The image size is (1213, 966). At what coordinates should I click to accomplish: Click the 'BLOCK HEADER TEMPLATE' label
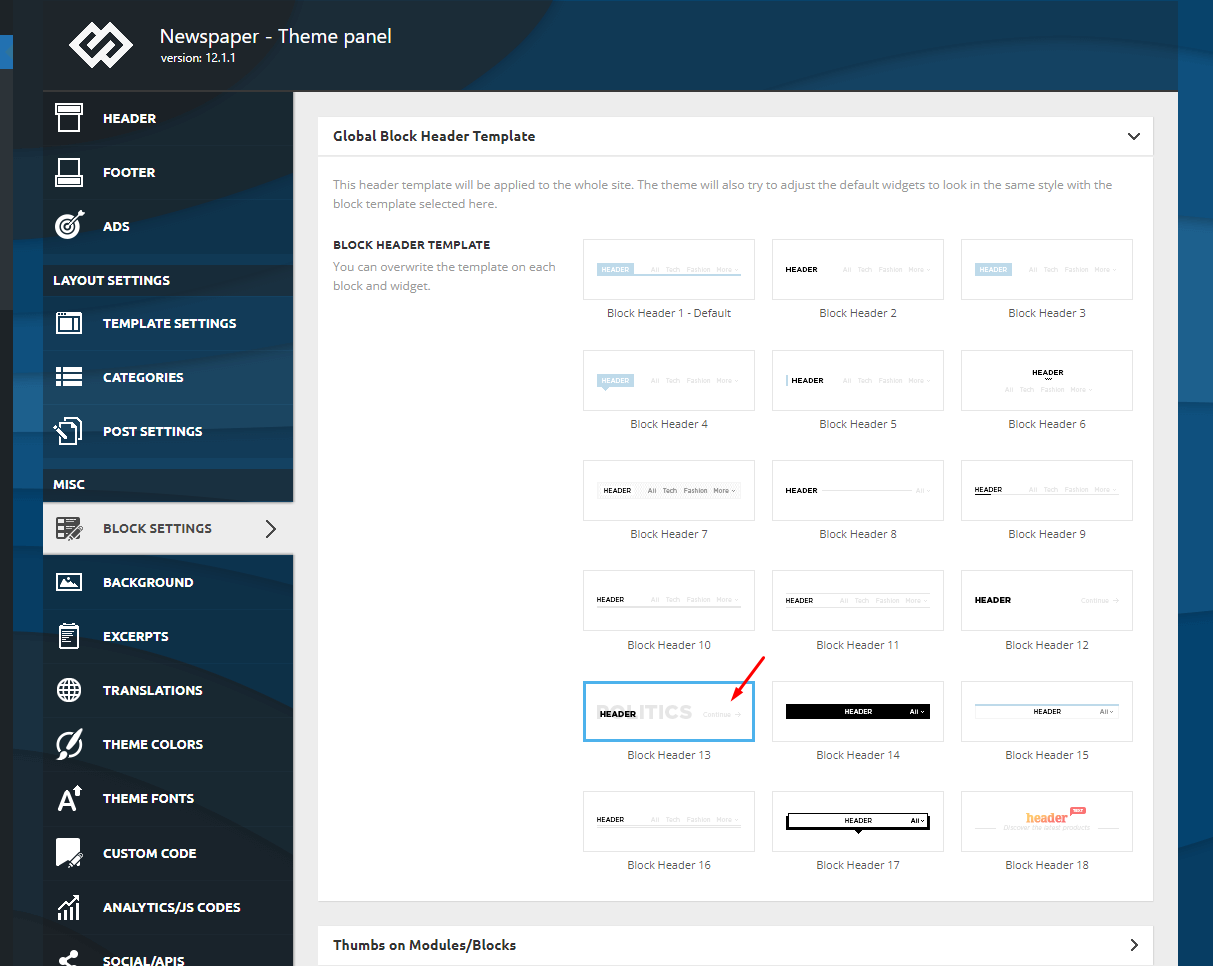[x=411, y=245]
